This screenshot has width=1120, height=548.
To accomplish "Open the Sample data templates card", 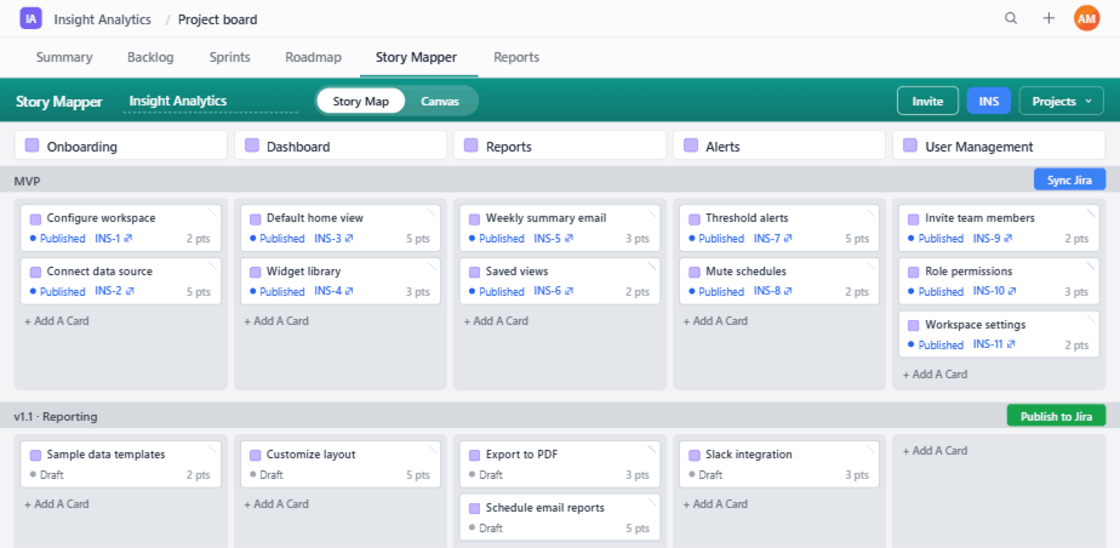I will coord(121,464).
